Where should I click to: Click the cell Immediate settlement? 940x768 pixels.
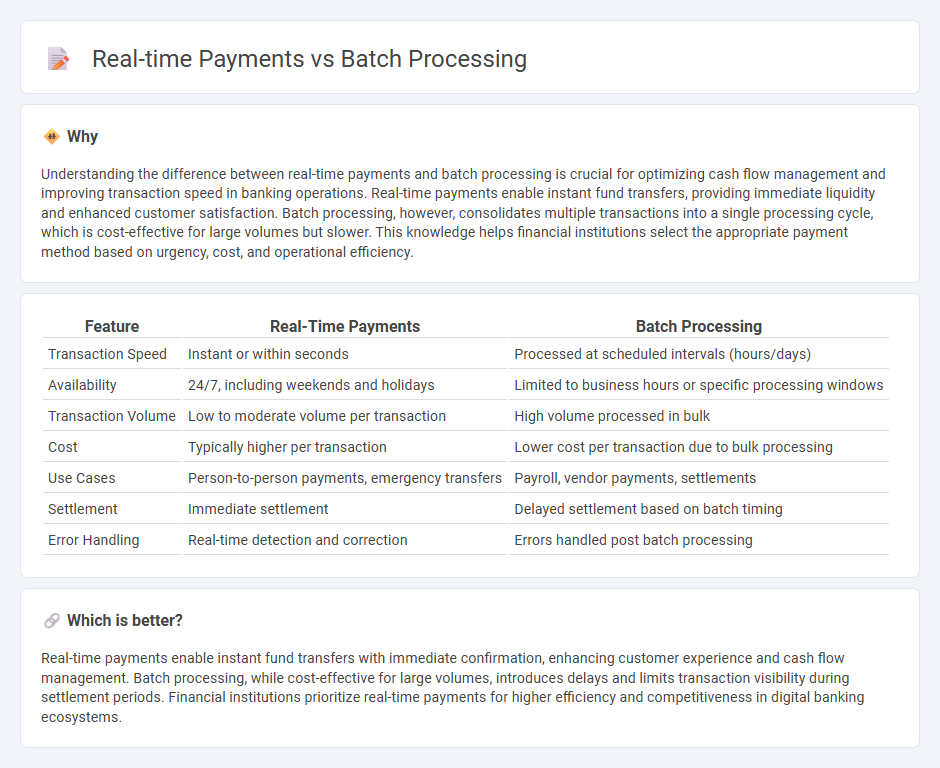pos(345,509)
